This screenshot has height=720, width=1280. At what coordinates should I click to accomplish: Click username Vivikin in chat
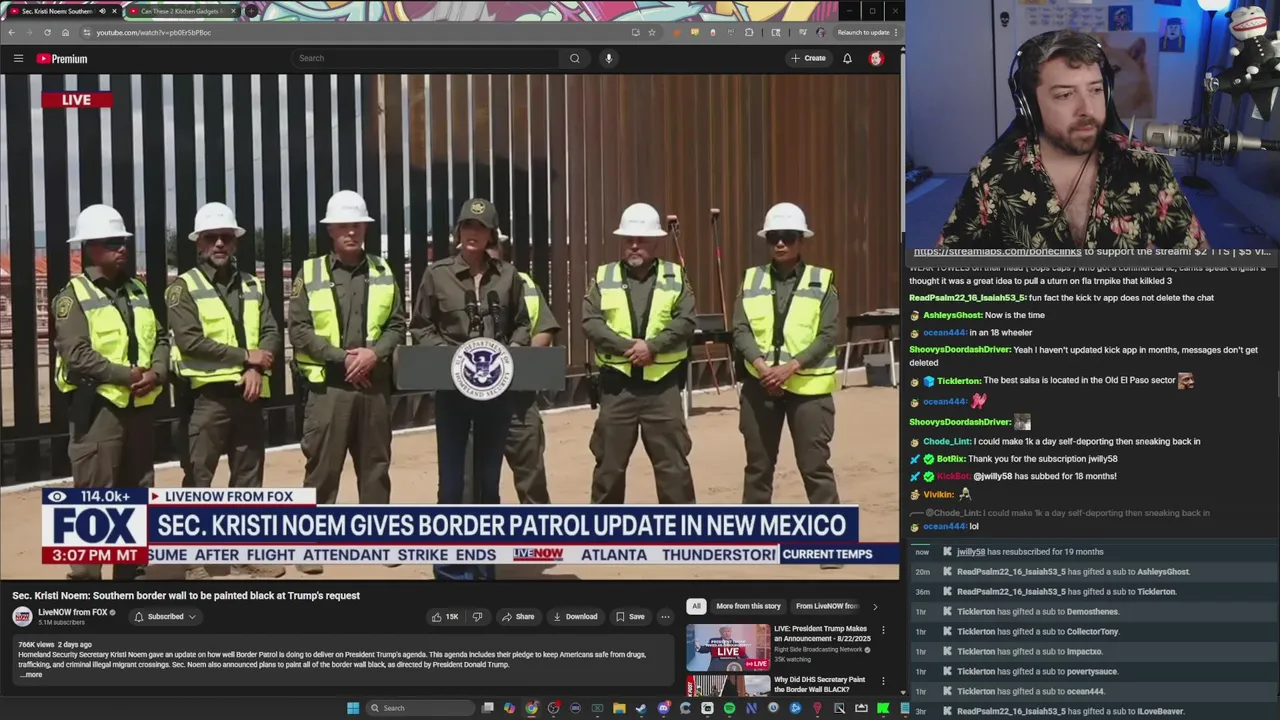coord(938,494)
